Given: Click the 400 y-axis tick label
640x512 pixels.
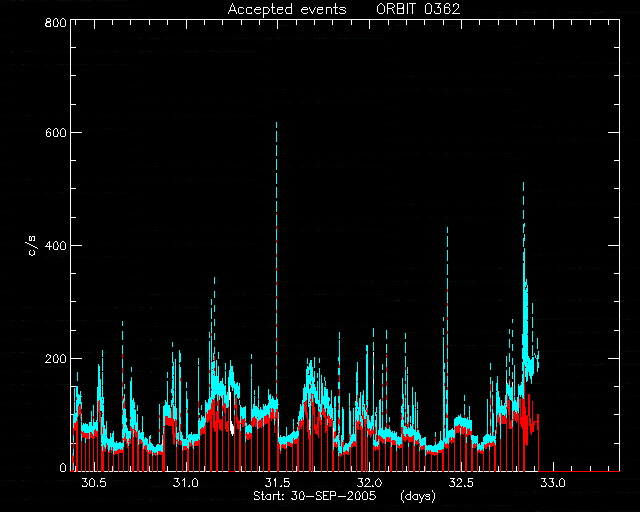Looking at the screenshot, I should click(55, 245).
